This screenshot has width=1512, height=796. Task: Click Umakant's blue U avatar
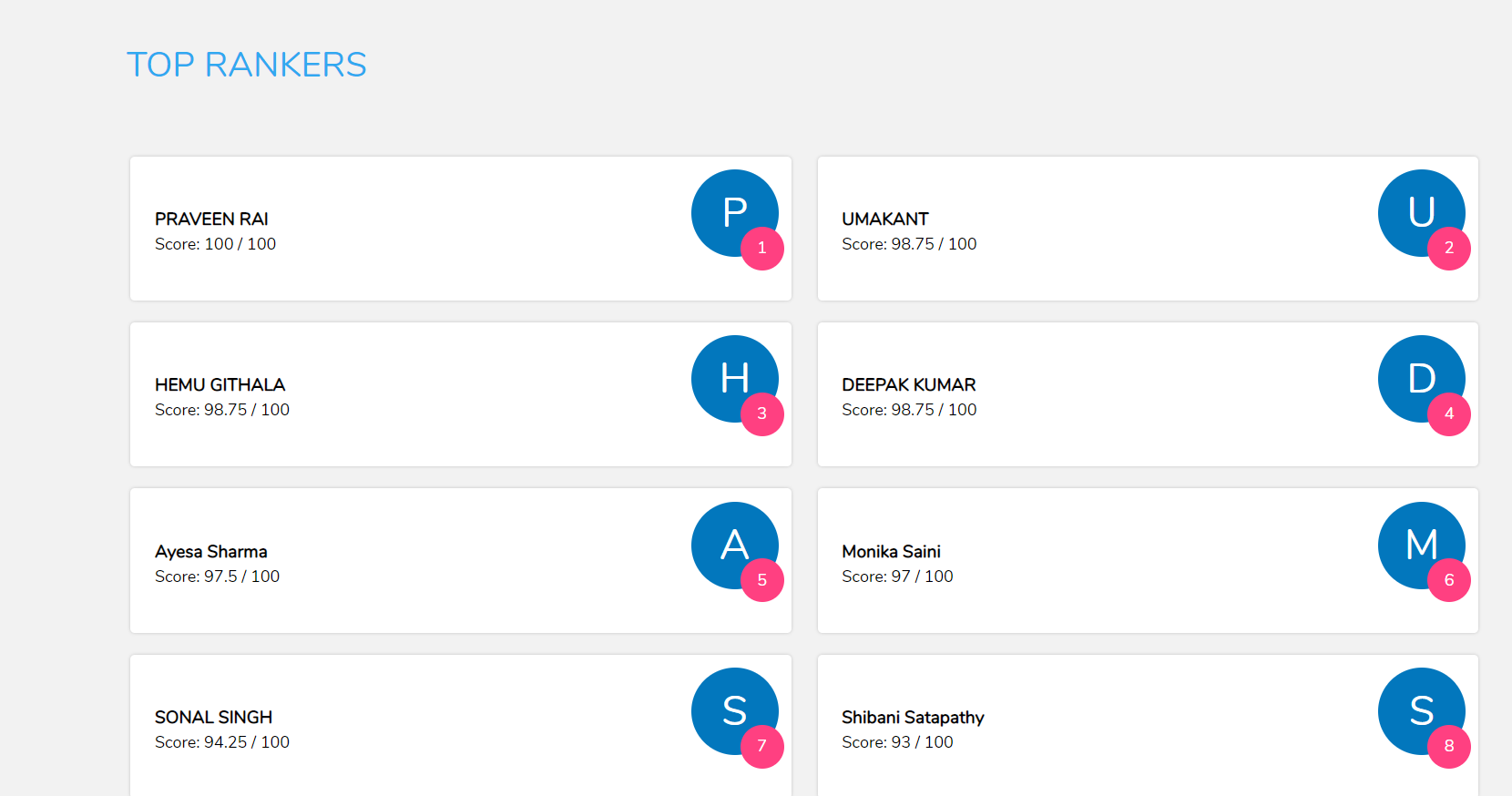[1415, 208]
